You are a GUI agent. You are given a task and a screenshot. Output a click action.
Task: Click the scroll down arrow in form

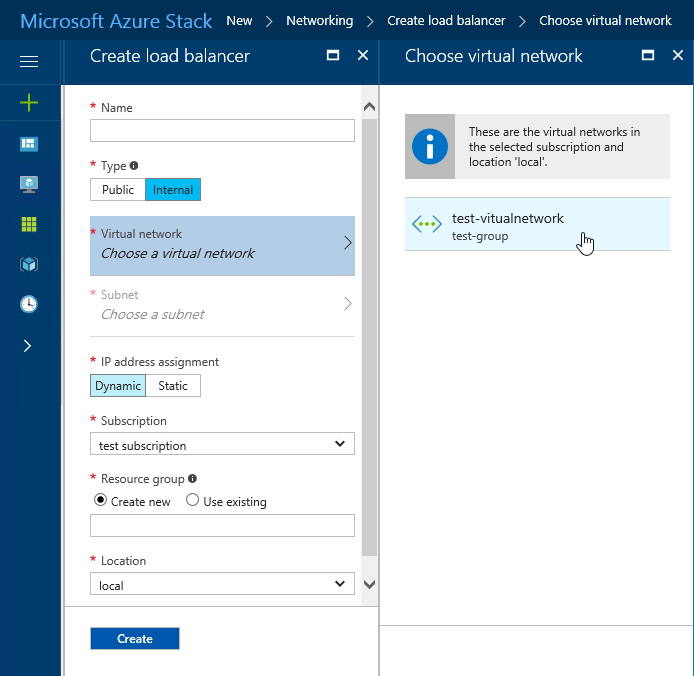coord(369,584)
